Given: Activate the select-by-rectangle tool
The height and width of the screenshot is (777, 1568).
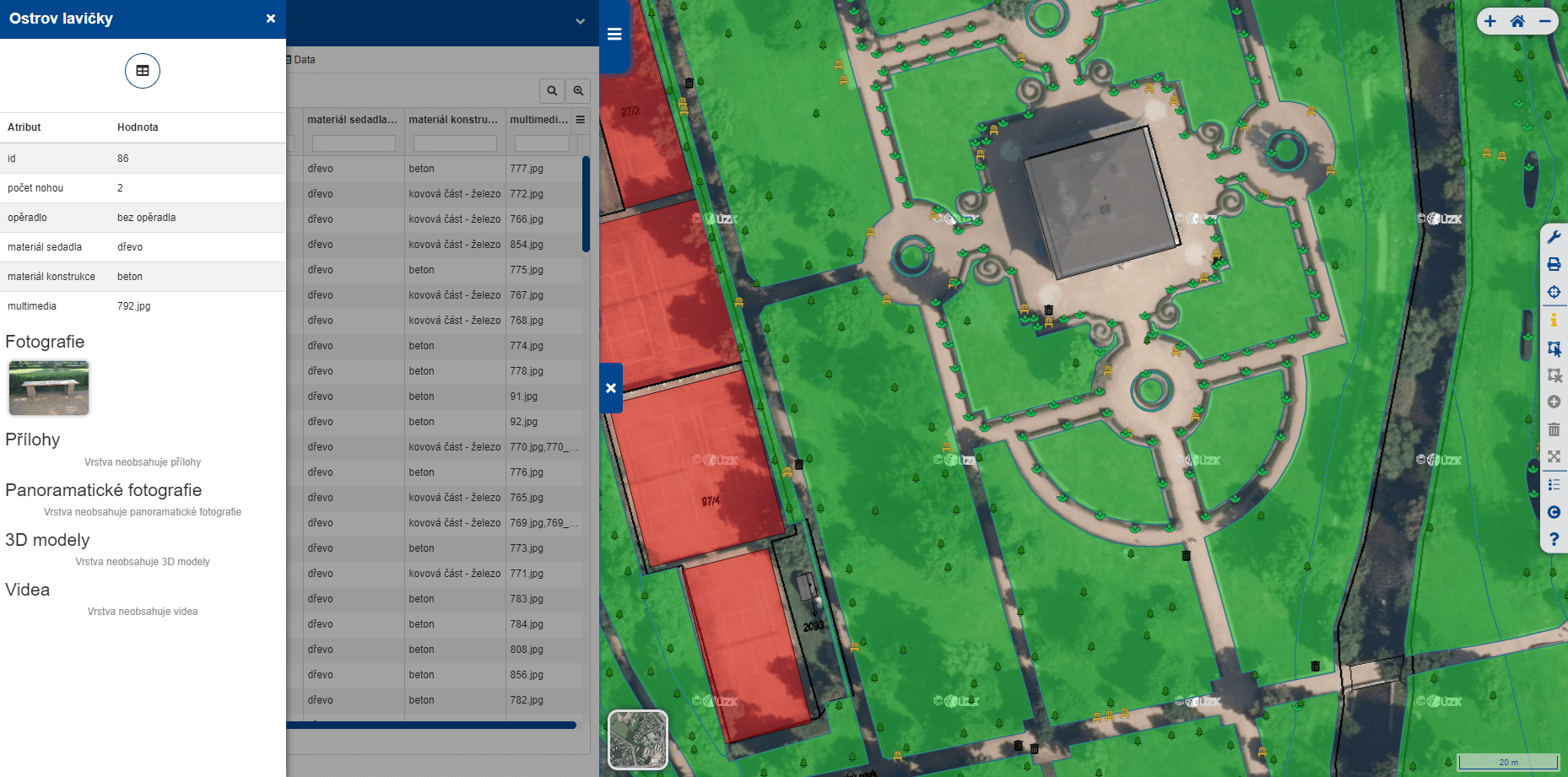Looking at the screenshot, I should click(x=1554, y=348).
